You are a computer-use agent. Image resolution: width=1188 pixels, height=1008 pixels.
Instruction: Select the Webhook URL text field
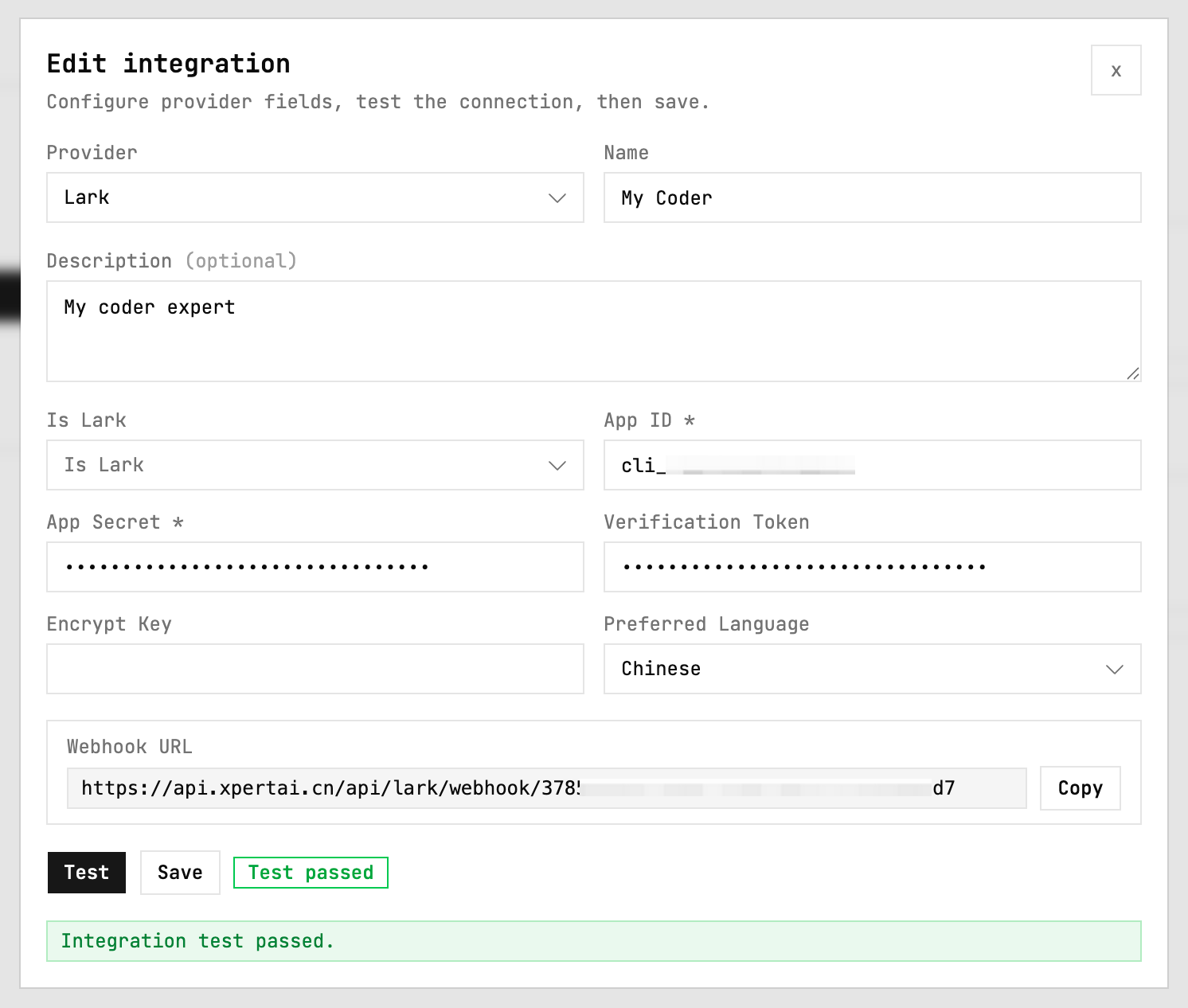(x=546, y=788)
